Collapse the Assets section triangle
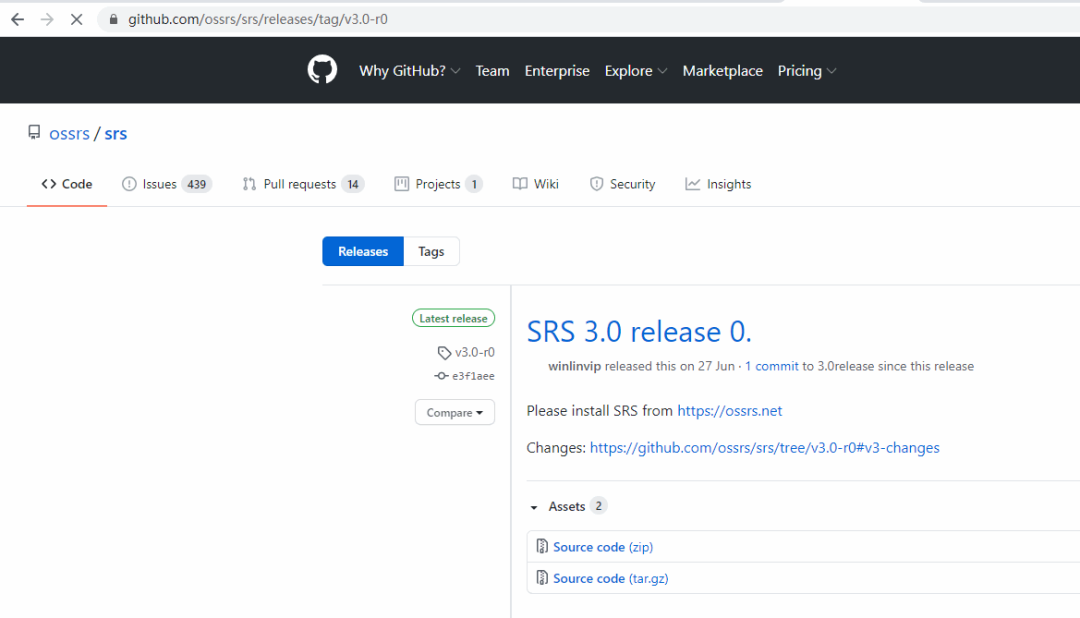Image resolution: width=1080 pixels, height=618 pixels. pyautogui.click(x=534, y=507)
